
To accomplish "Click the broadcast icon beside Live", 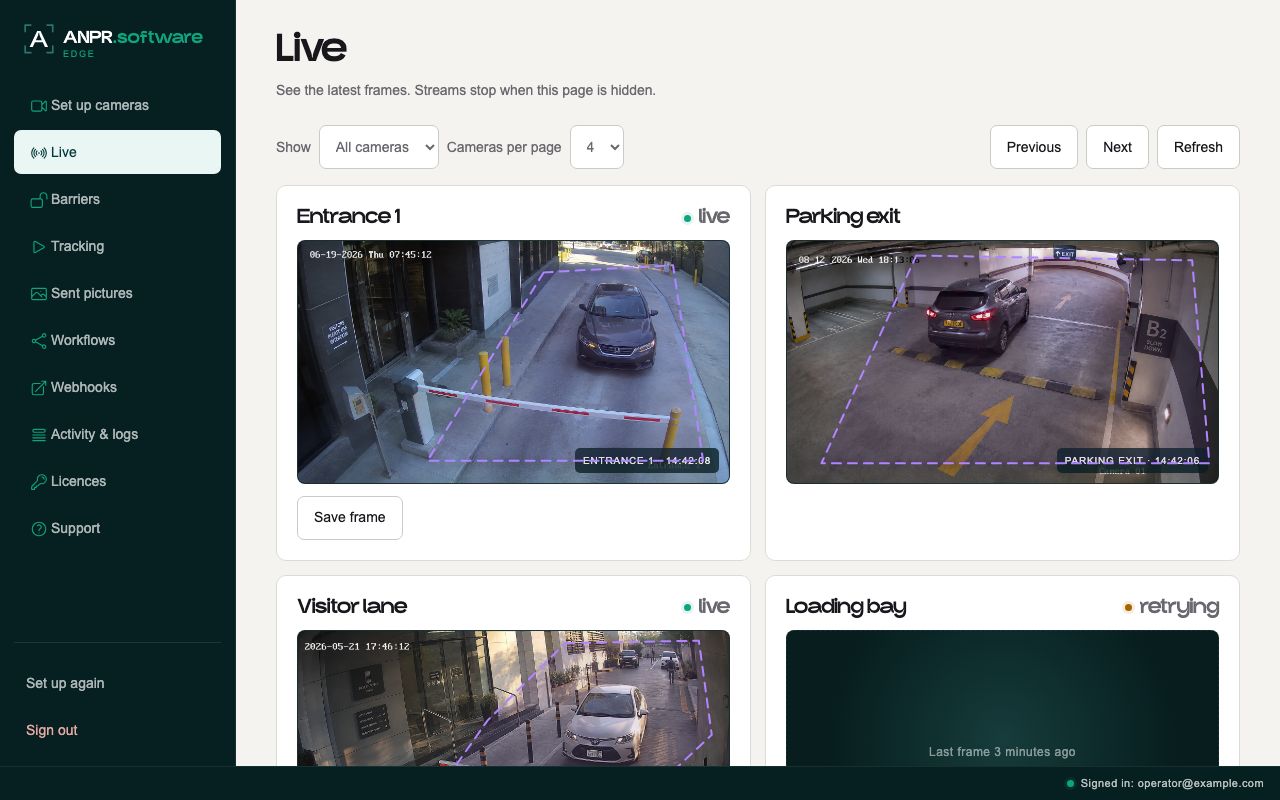I will tap(39, 153).
